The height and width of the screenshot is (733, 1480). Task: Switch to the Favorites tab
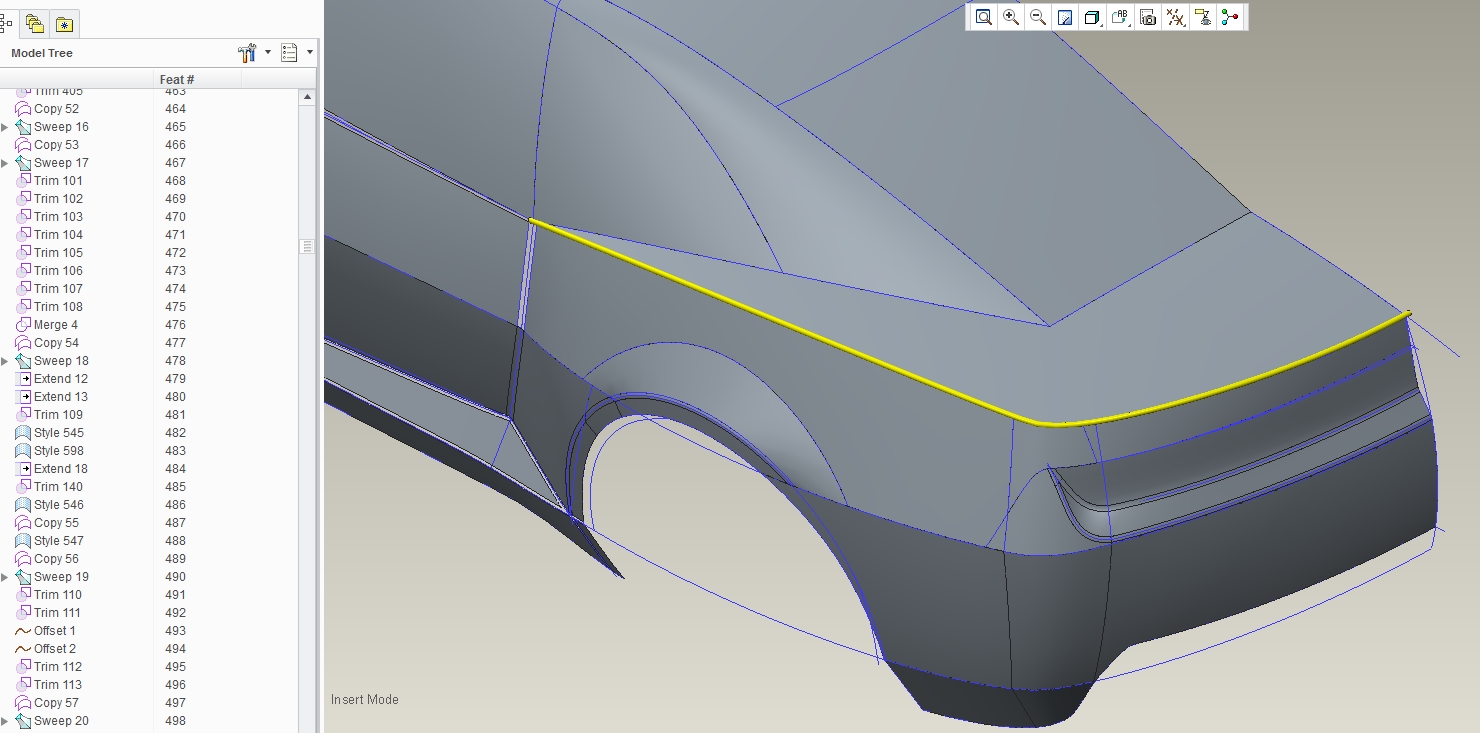pyautogui.click(x=64, y=24)
